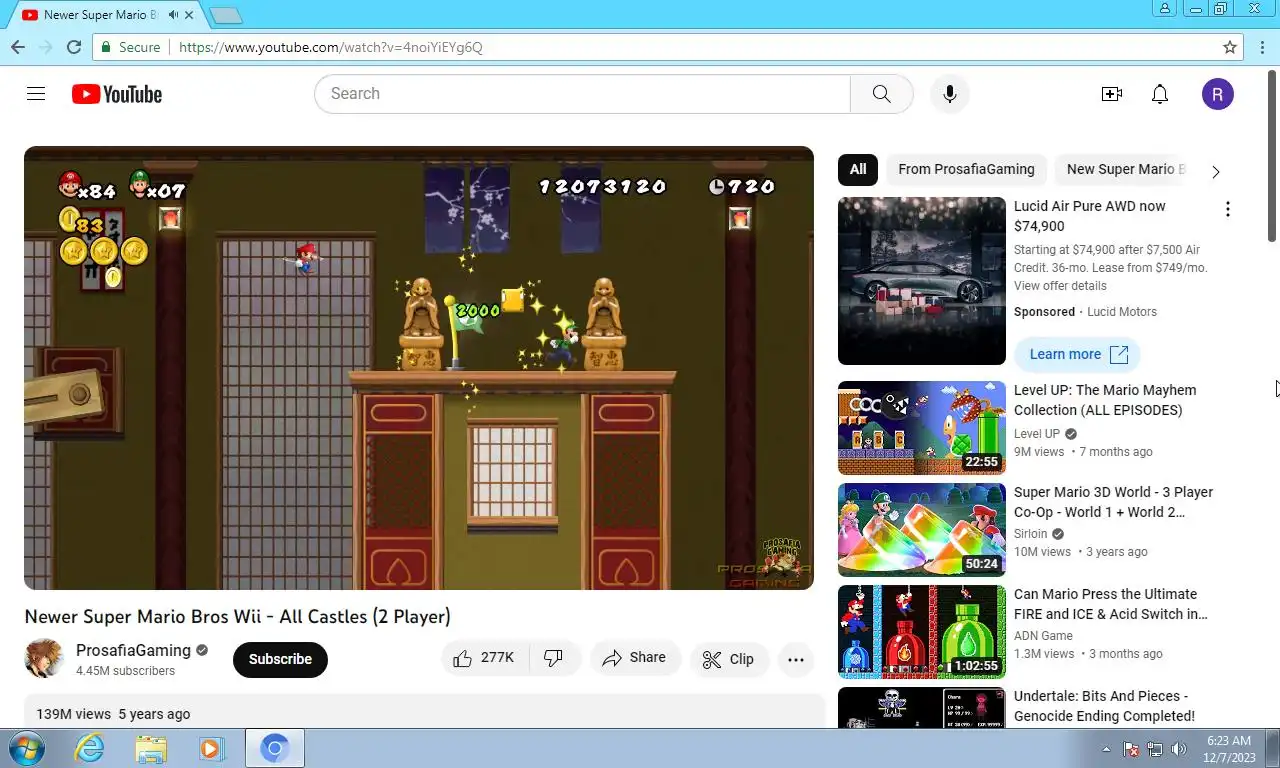
Task: View site information via Secure padlock
Action: tap(130, 47)
